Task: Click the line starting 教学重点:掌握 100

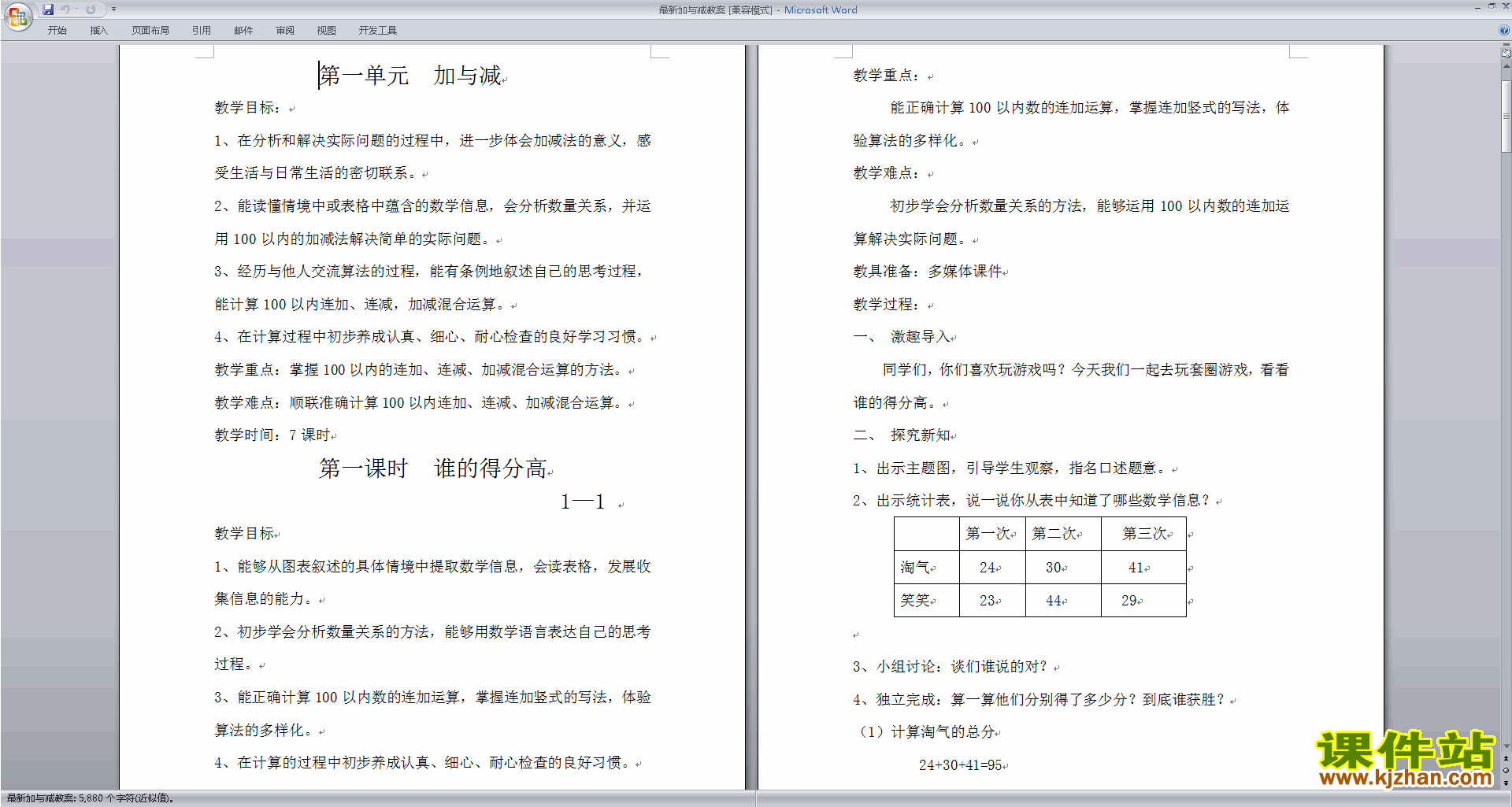Action: point(421,370)
